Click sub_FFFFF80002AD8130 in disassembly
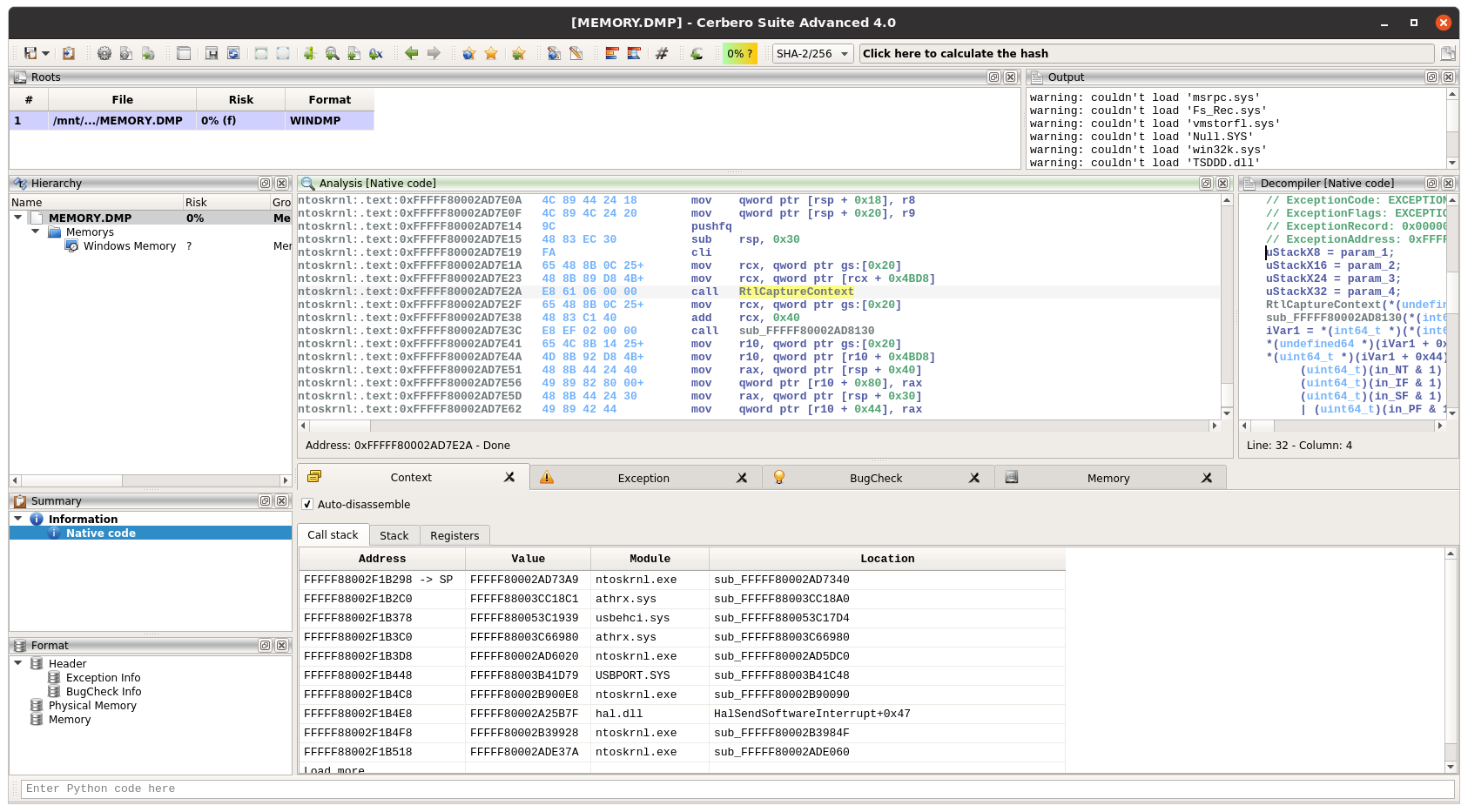This screenshot has height=812, width=1468. click(806, 331)
